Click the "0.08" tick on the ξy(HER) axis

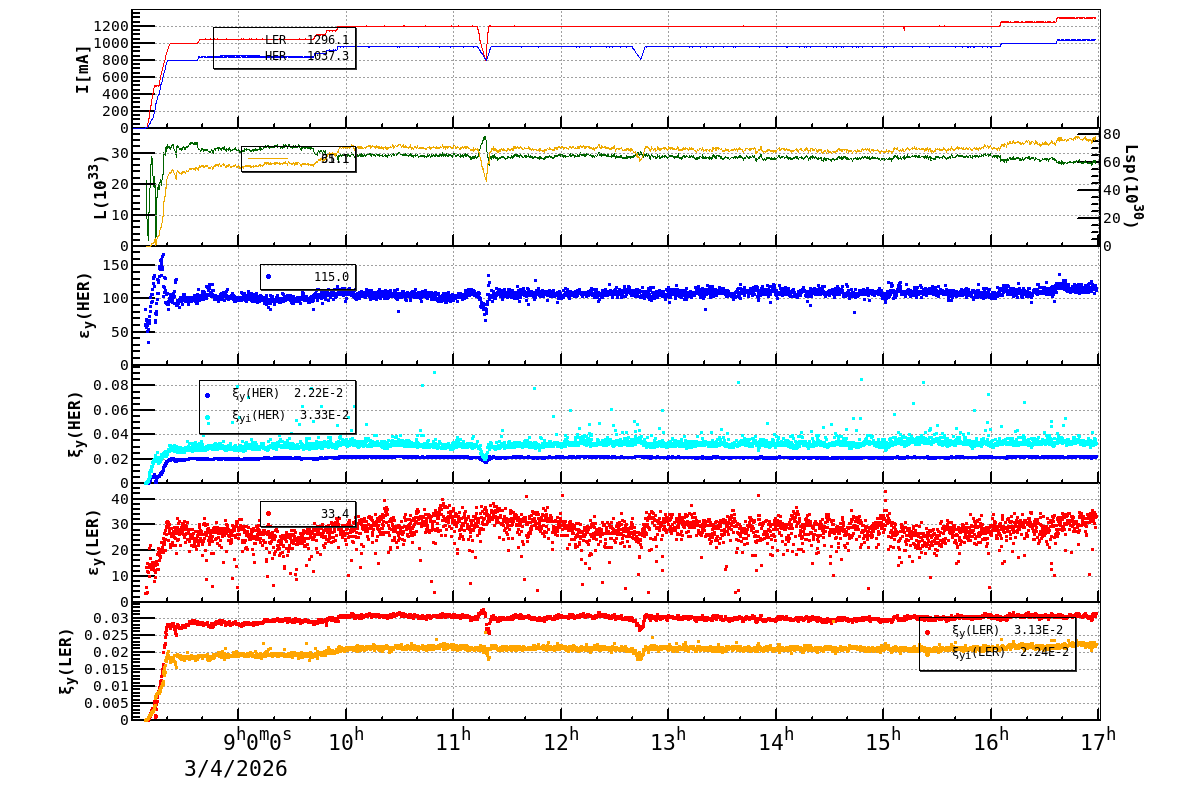[x=113, y=385]
